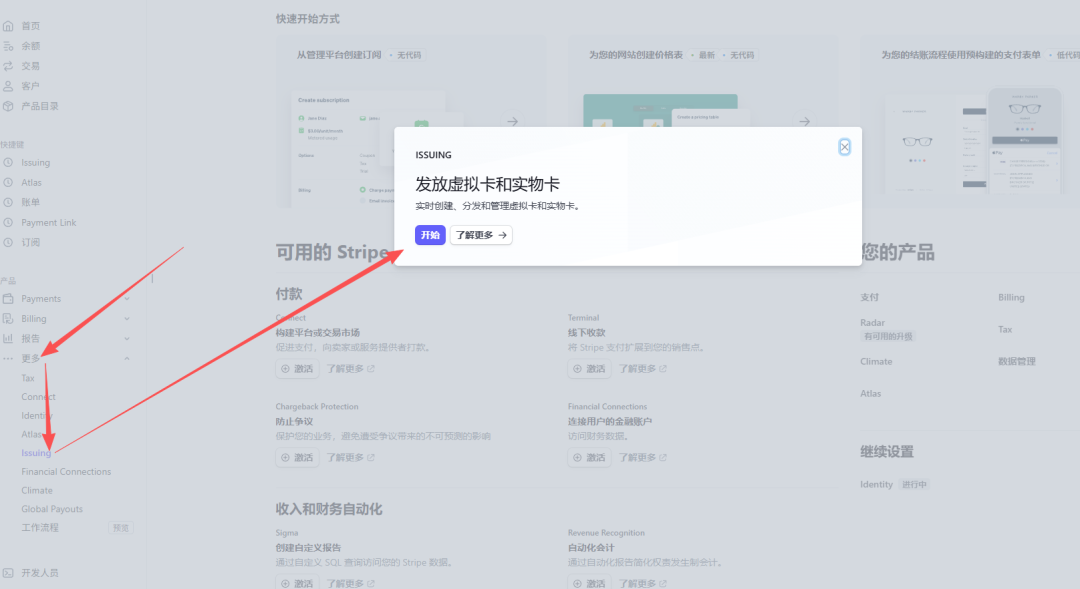This screenshot has height=589, width=1080.
Task: Open 了解更多 link for Sigma
Action: coord(351,583)
